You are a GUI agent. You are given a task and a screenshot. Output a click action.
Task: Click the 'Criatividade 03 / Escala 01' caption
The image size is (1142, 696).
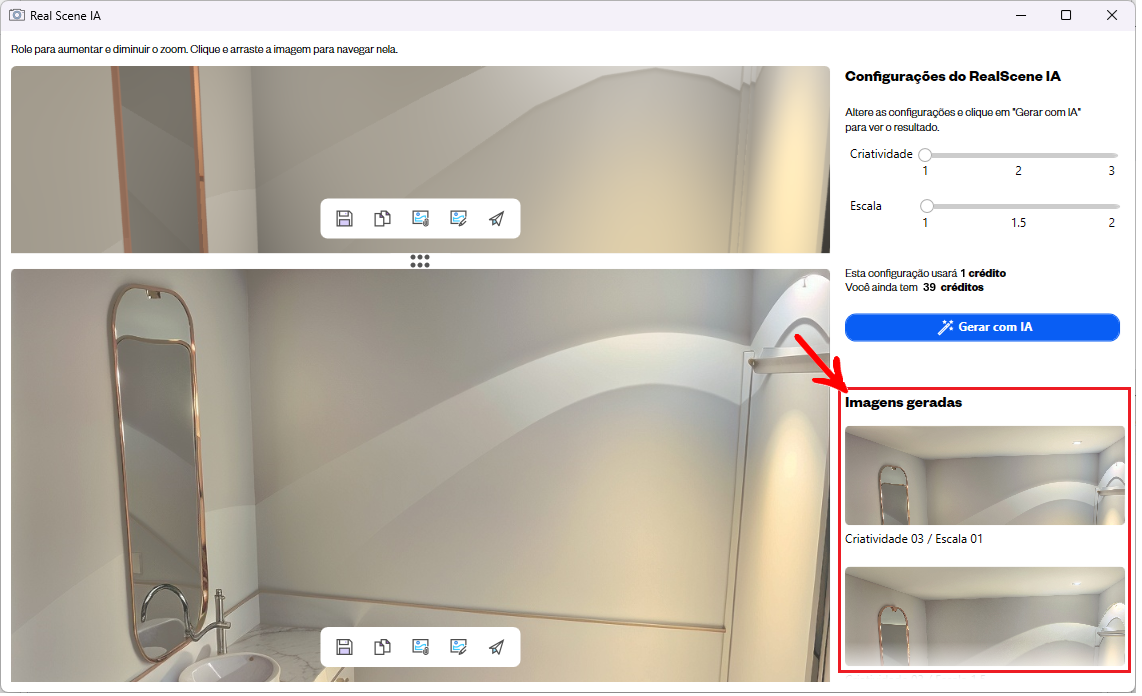point(913,539)
